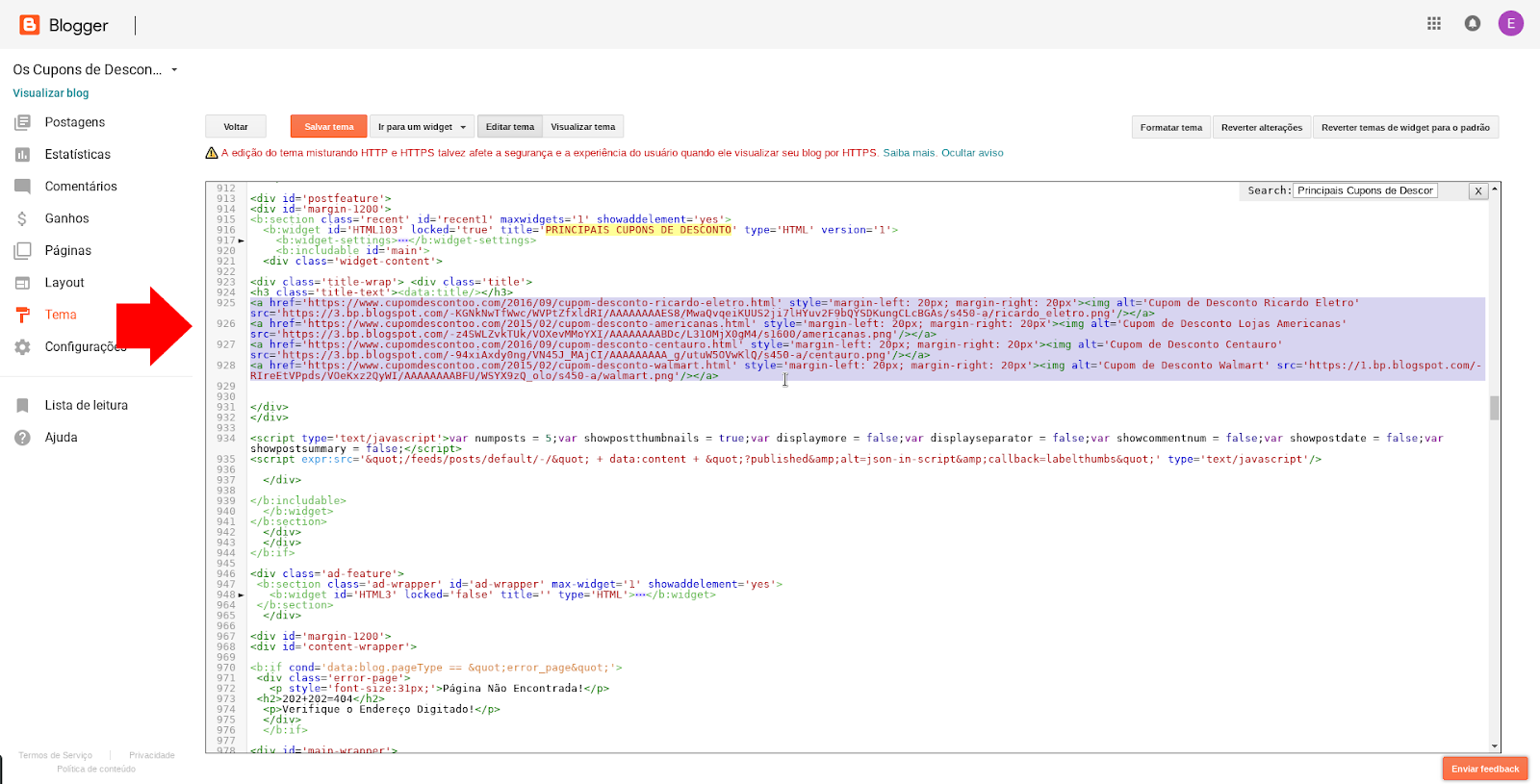1540x784 pixels.
Task: Open Lista de leitura
Action: click(x=87, y=405)
